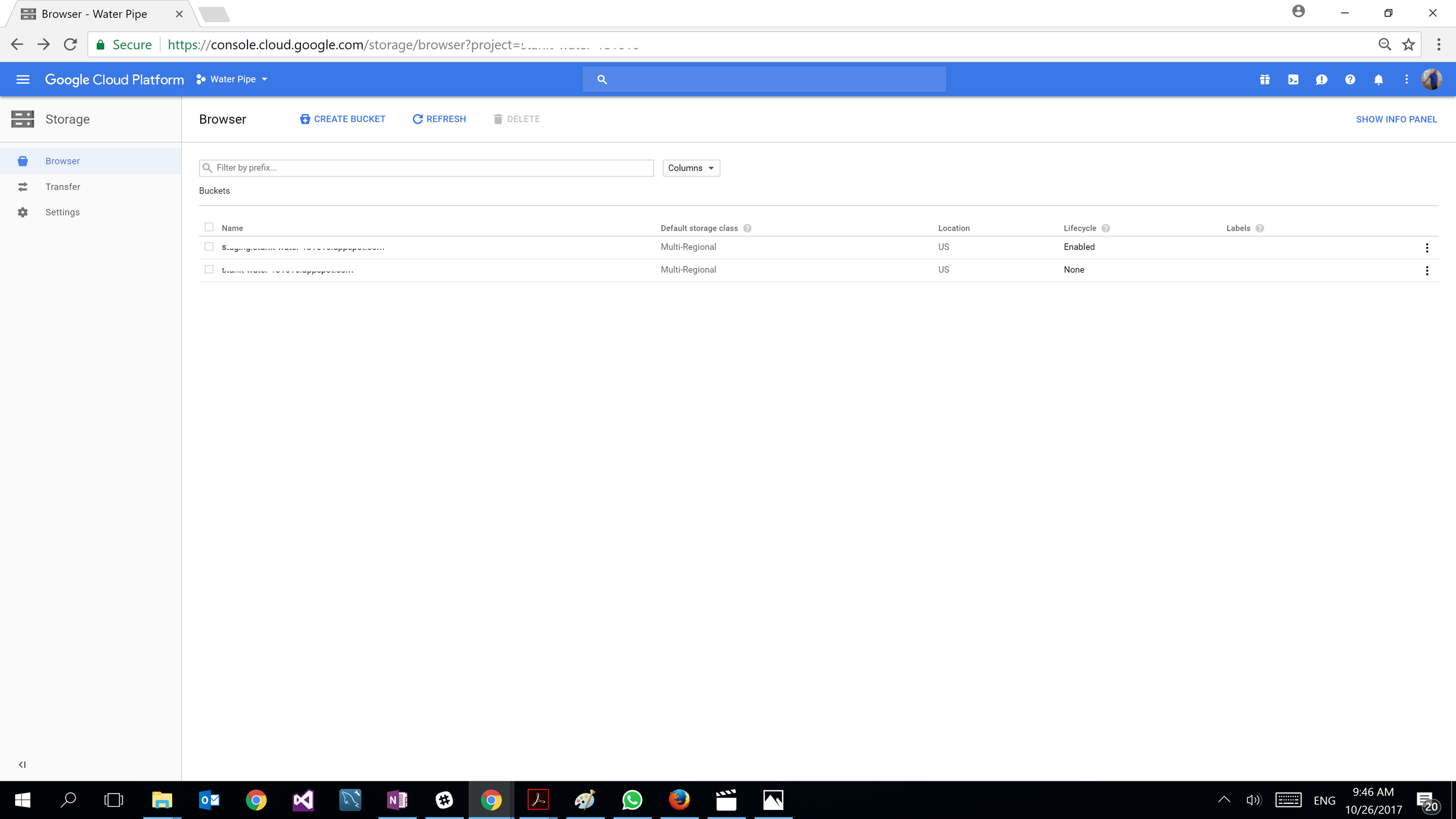Open the staging appspot bucket link
This screenshot has height=819, width=1456.
pos(303,247)
